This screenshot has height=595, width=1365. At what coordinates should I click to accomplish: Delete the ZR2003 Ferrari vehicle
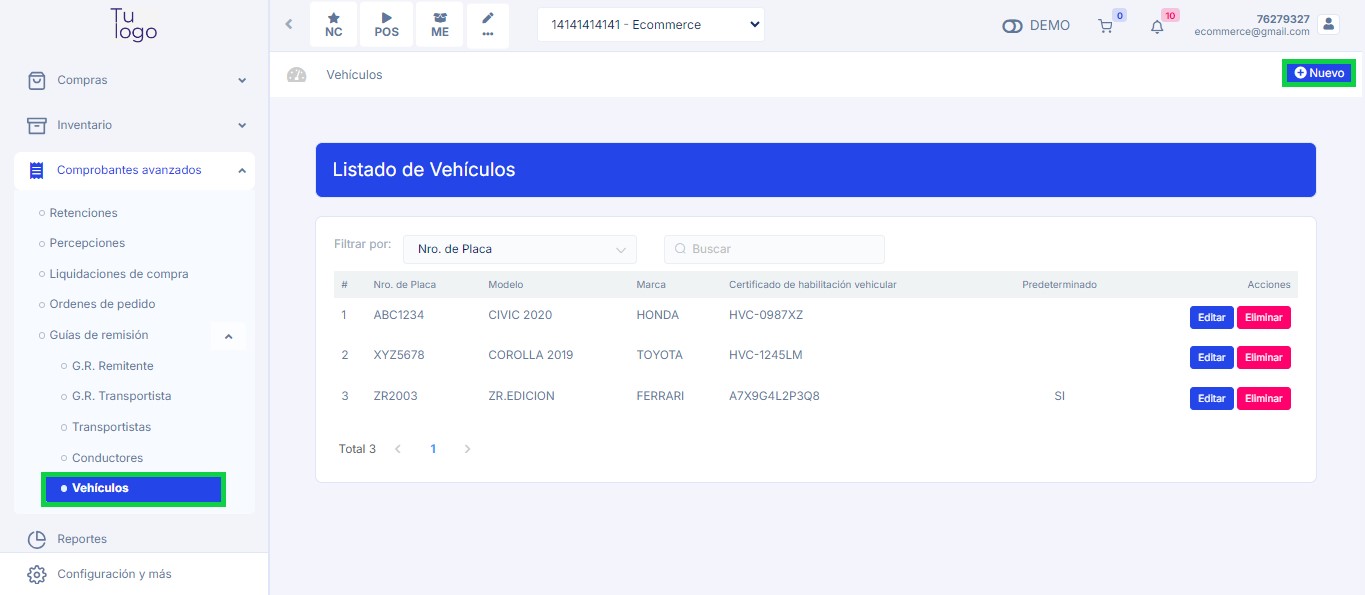click(1263, 398)
